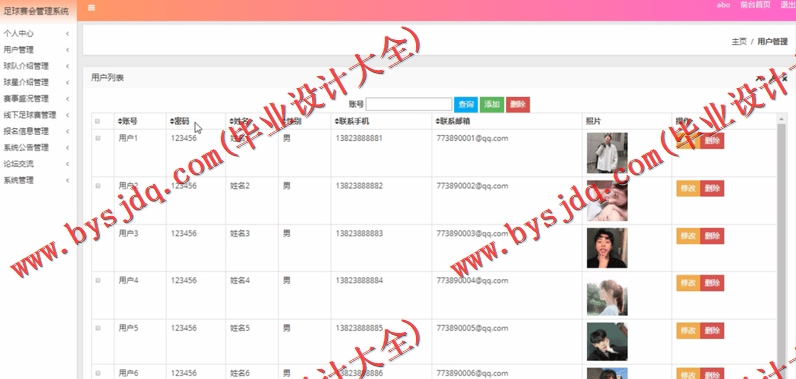Delete 用户1 using its row 删除 button
Viewport: 796px width, 379px height.
(x=712, y=141)
